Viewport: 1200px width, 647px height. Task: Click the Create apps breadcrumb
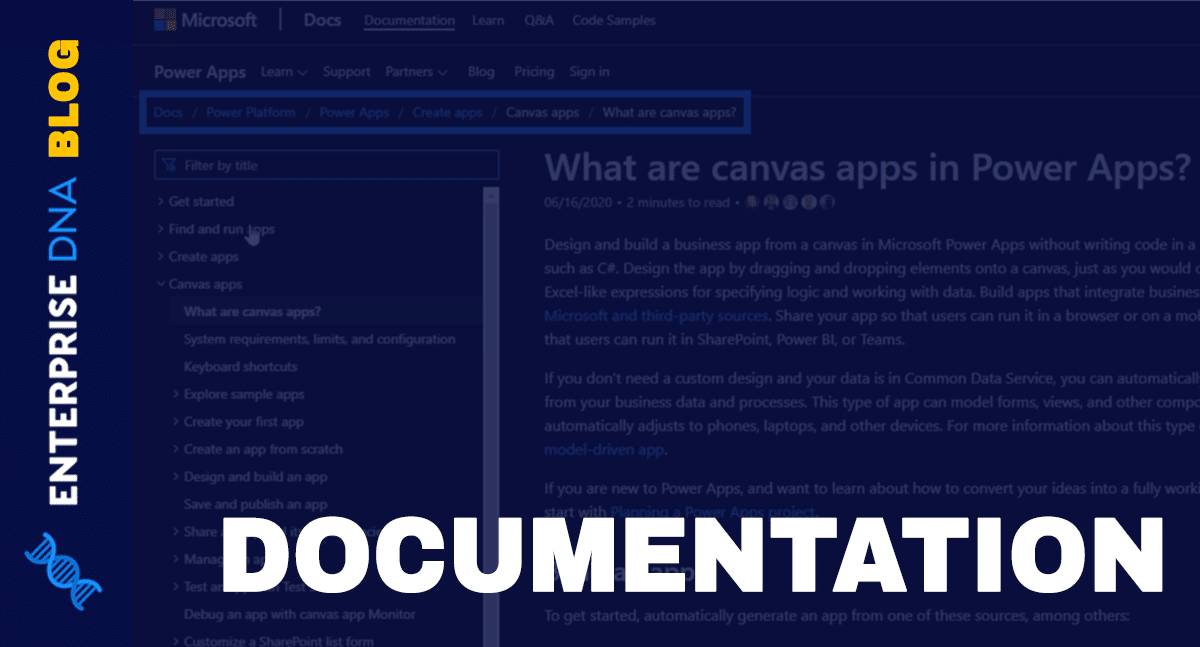447,112
